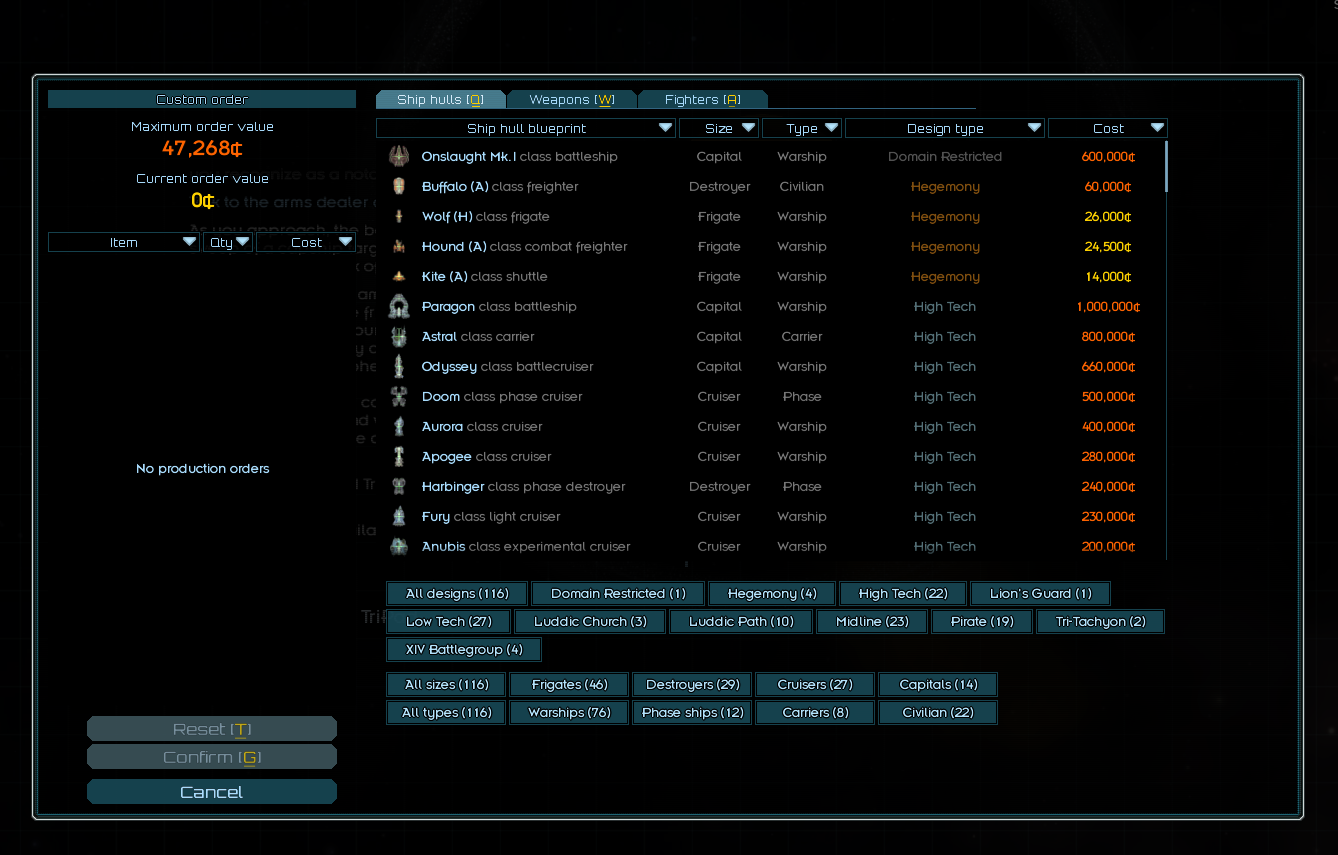Click the Paragon battleship icon
The height and width of the screenshot is (855, 1338).
pyautogui.click(x=399, y=306)
